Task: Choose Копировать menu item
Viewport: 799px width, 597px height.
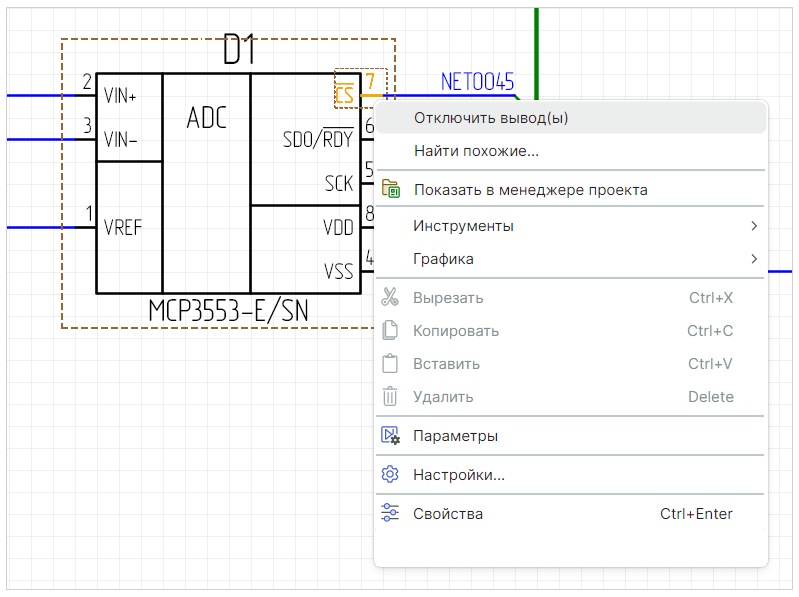Action: coord(571,331)
